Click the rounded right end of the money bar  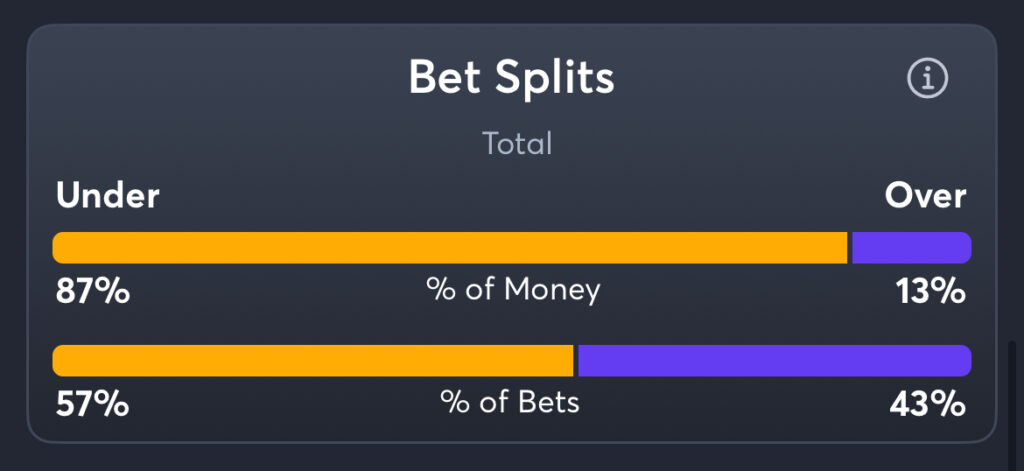click(963, 248)
